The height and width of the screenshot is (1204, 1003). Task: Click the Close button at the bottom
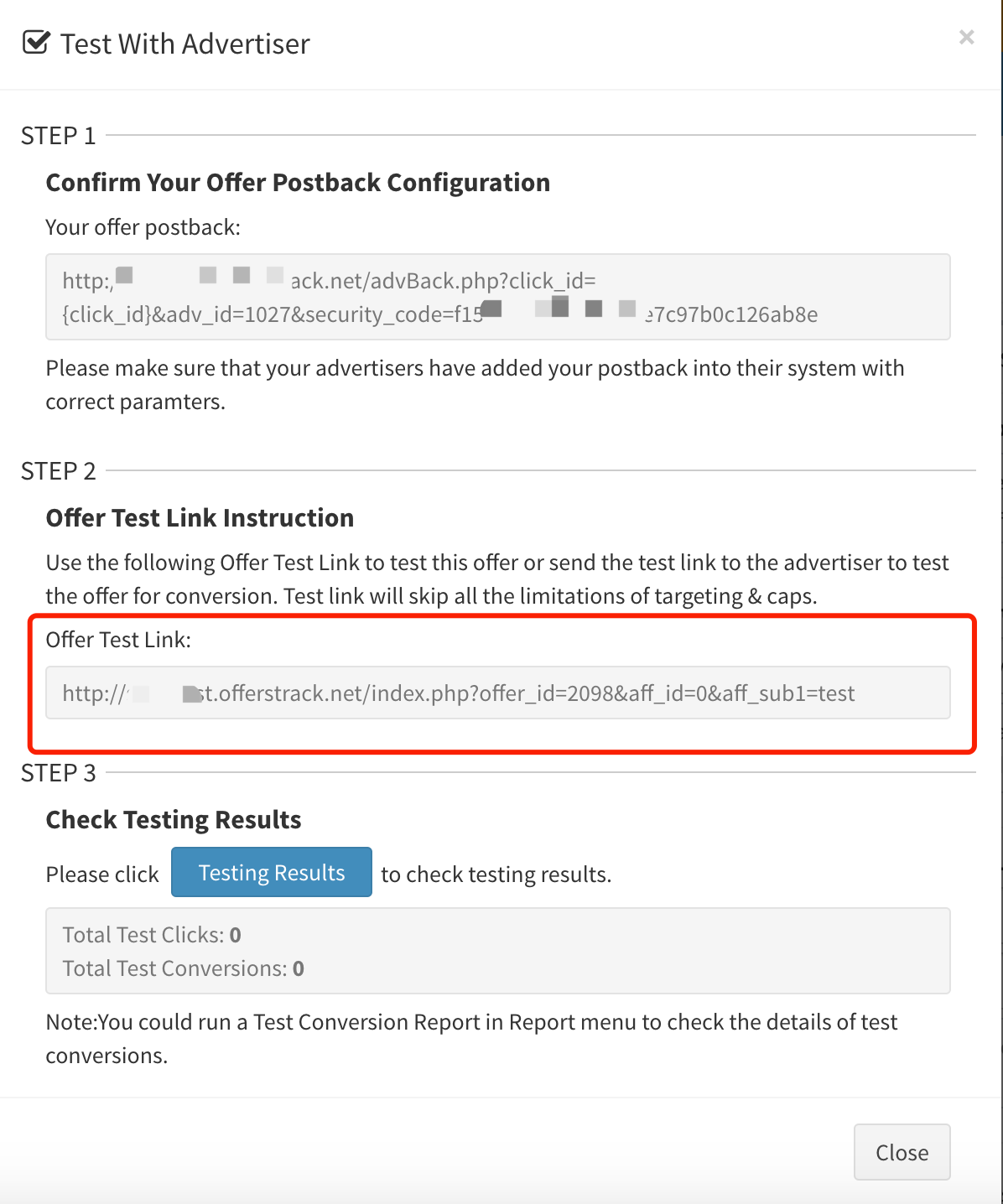point(902,1152)
